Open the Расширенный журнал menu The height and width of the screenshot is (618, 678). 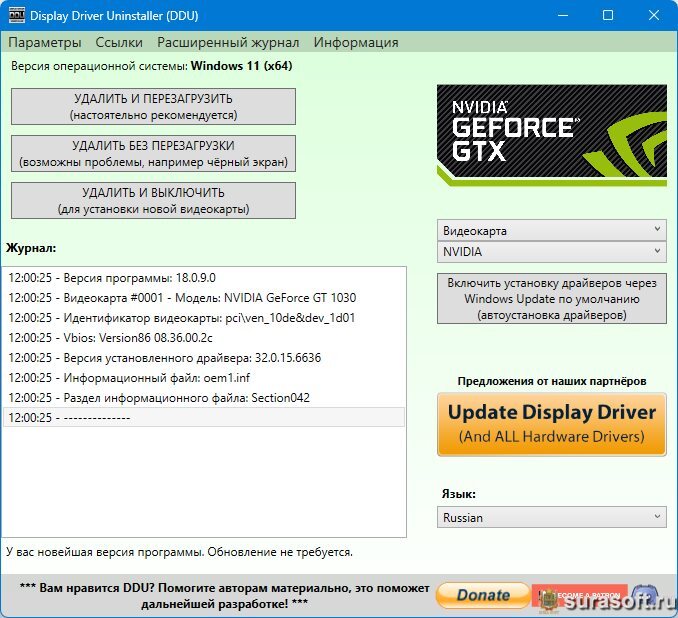coord(228,42)
